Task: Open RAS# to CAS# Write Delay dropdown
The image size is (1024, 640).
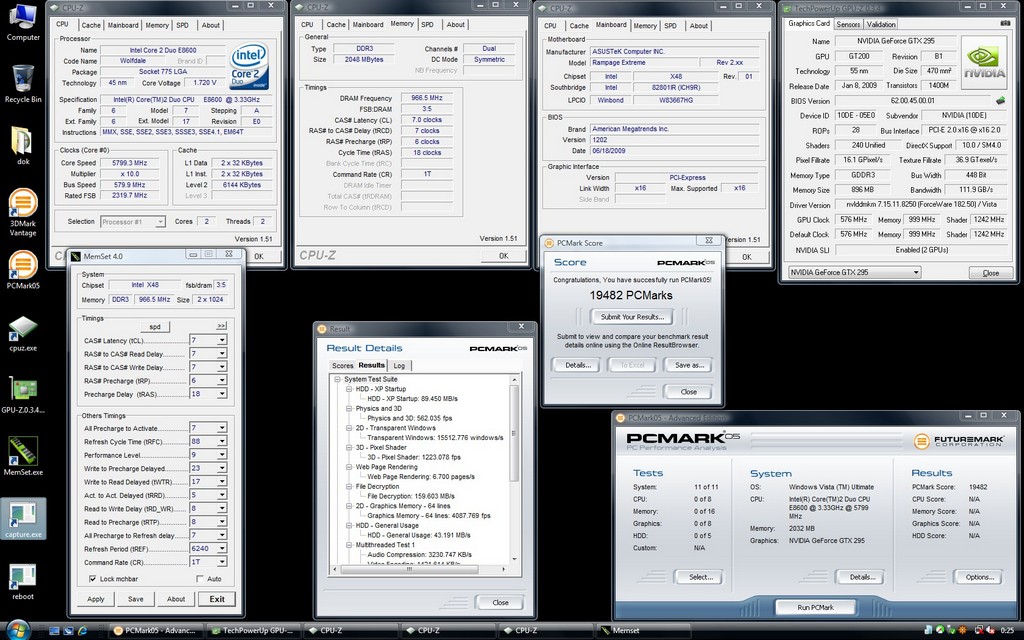Action: click(x=222, y=367)
